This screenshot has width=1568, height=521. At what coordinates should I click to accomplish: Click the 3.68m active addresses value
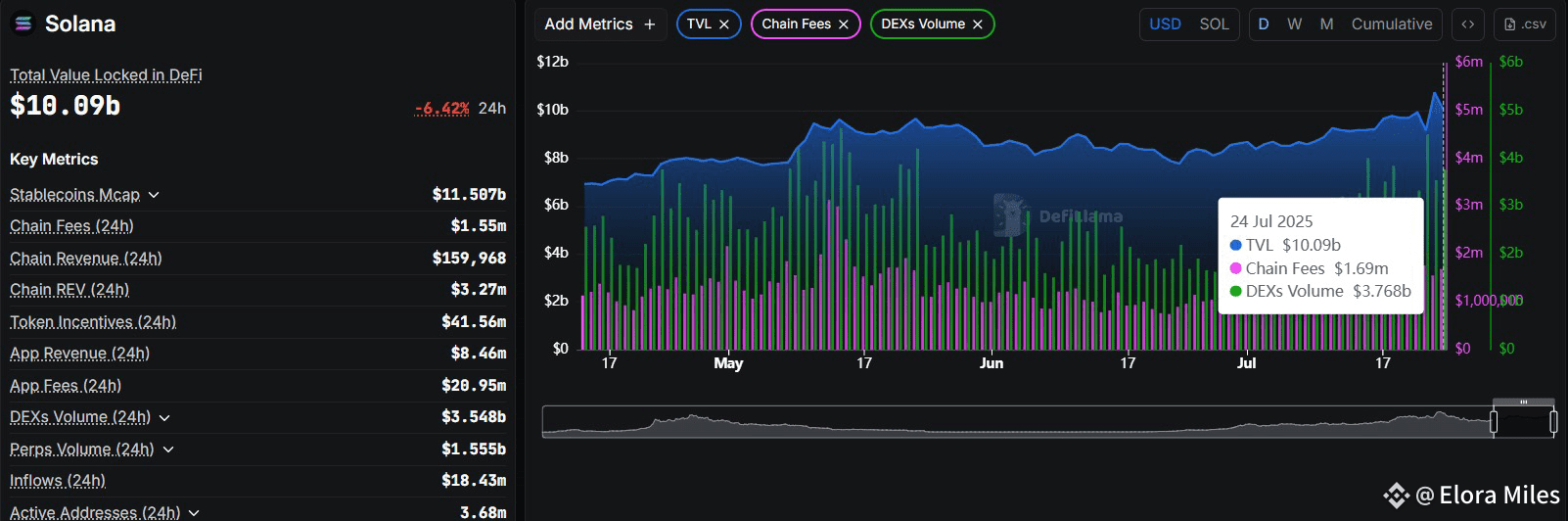point(483,512)
